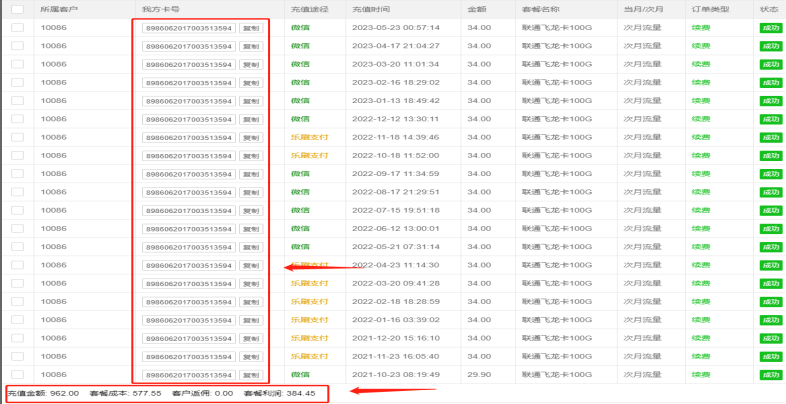Image resolution: width=786 pixels, height=404 pixels.
Task: Select card number field of 2022-12-12 13:30:11 row
Action: pos(189,120)
